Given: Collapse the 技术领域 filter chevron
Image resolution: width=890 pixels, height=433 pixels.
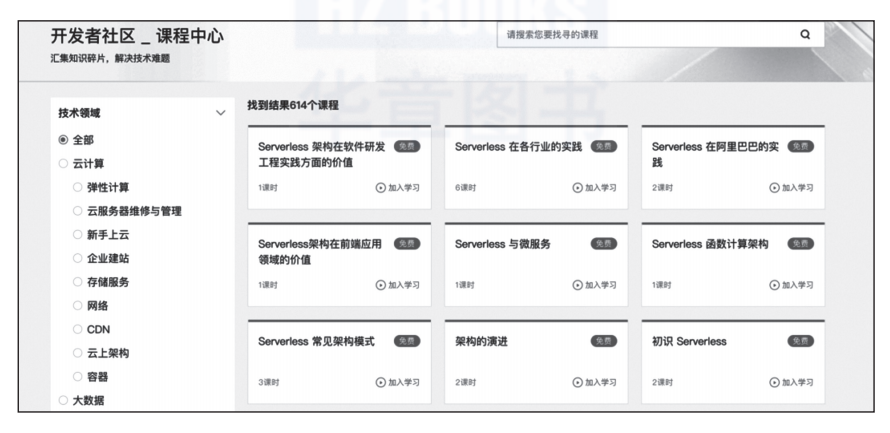Looking at the screenshot, I should (221, 113).
